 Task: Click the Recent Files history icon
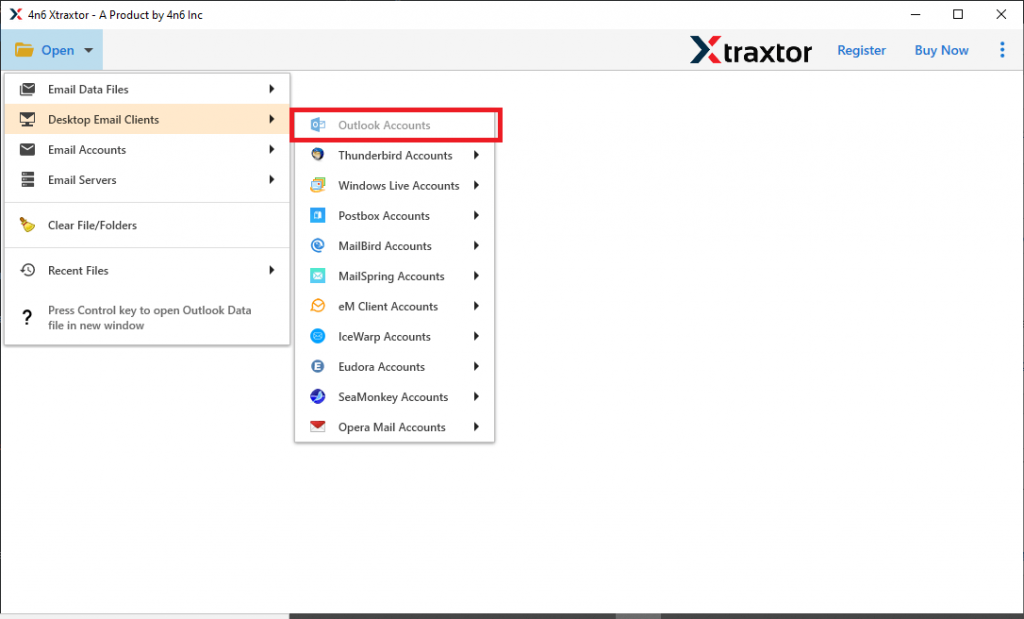pyautogui.click(x=27, y=270)
